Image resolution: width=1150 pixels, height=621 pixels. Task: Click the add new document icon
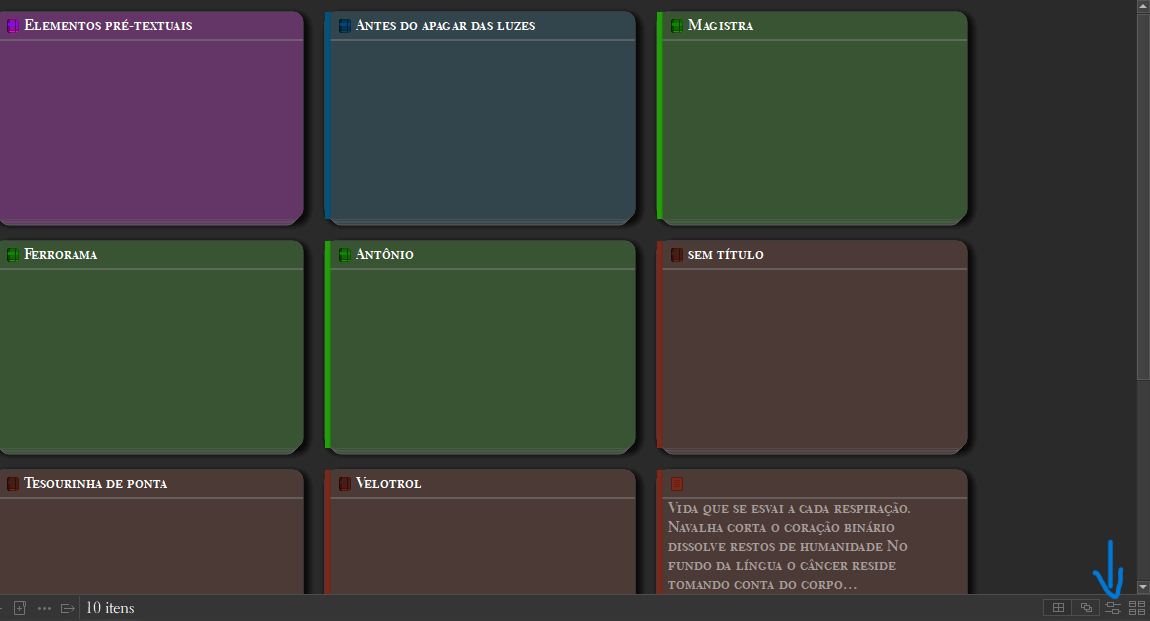[x=19, y=608]
